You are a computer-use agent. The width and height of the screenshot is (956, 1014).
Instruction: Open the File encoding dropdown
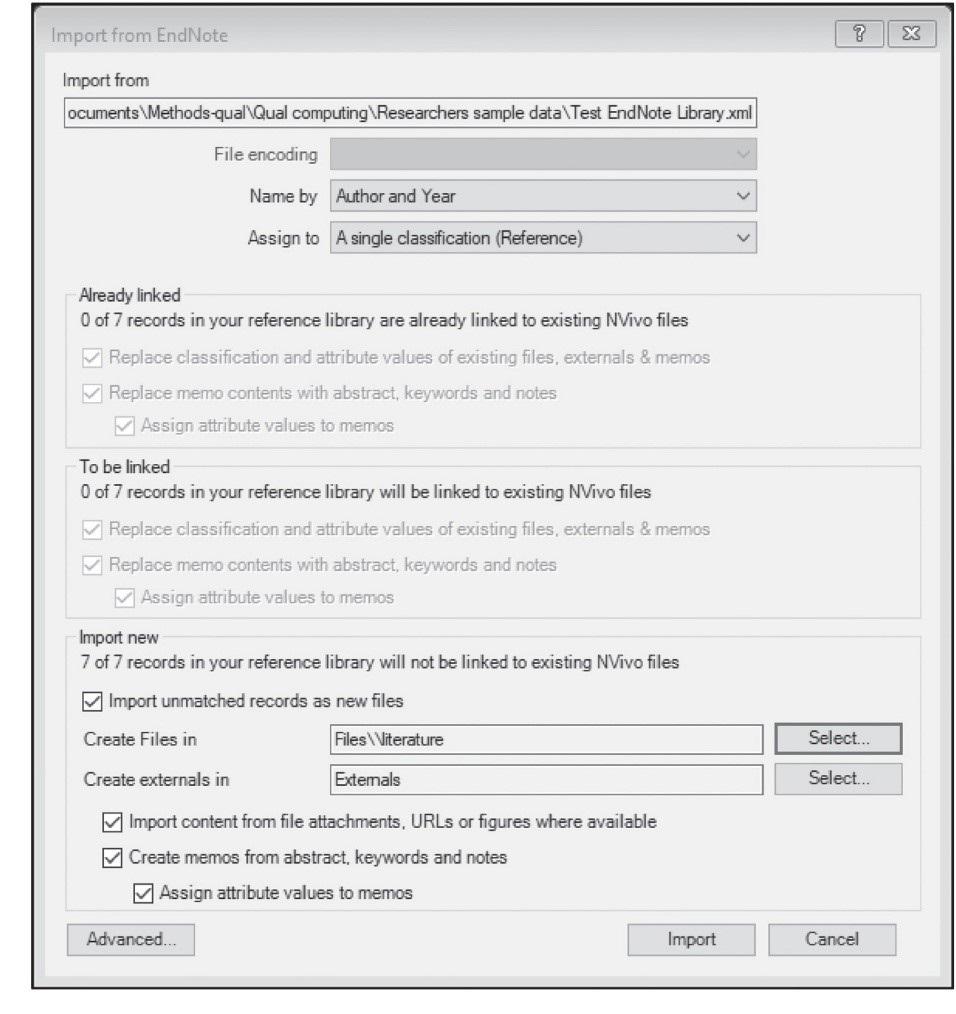pyautogui.click(x=543, y=154)
